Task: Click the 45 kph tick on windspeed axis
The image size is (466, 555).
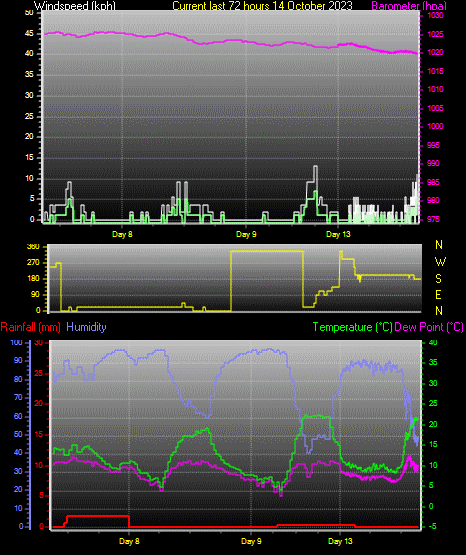Action: (29, 34)
